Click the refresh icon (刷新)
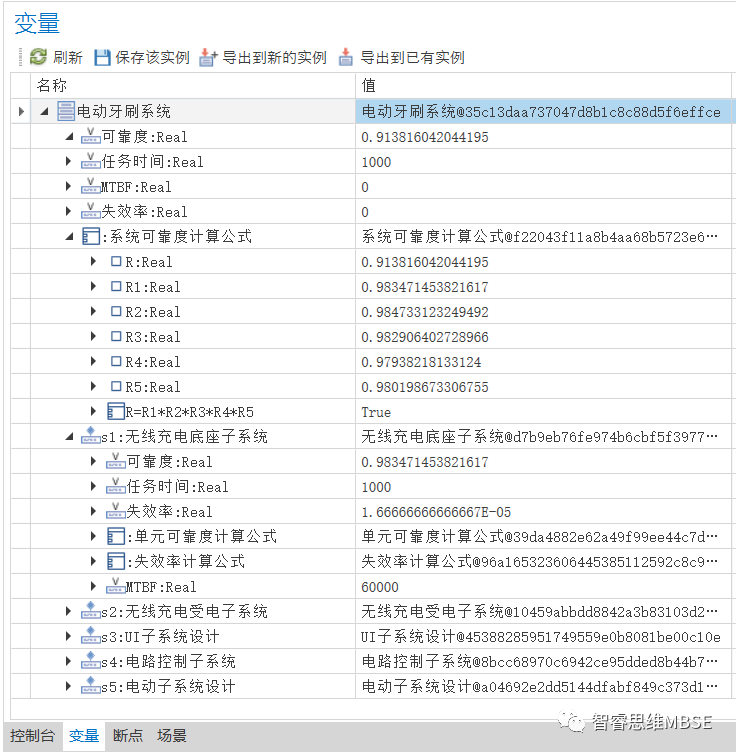Viewport: 736px width, 754px height. coord(38,57)
